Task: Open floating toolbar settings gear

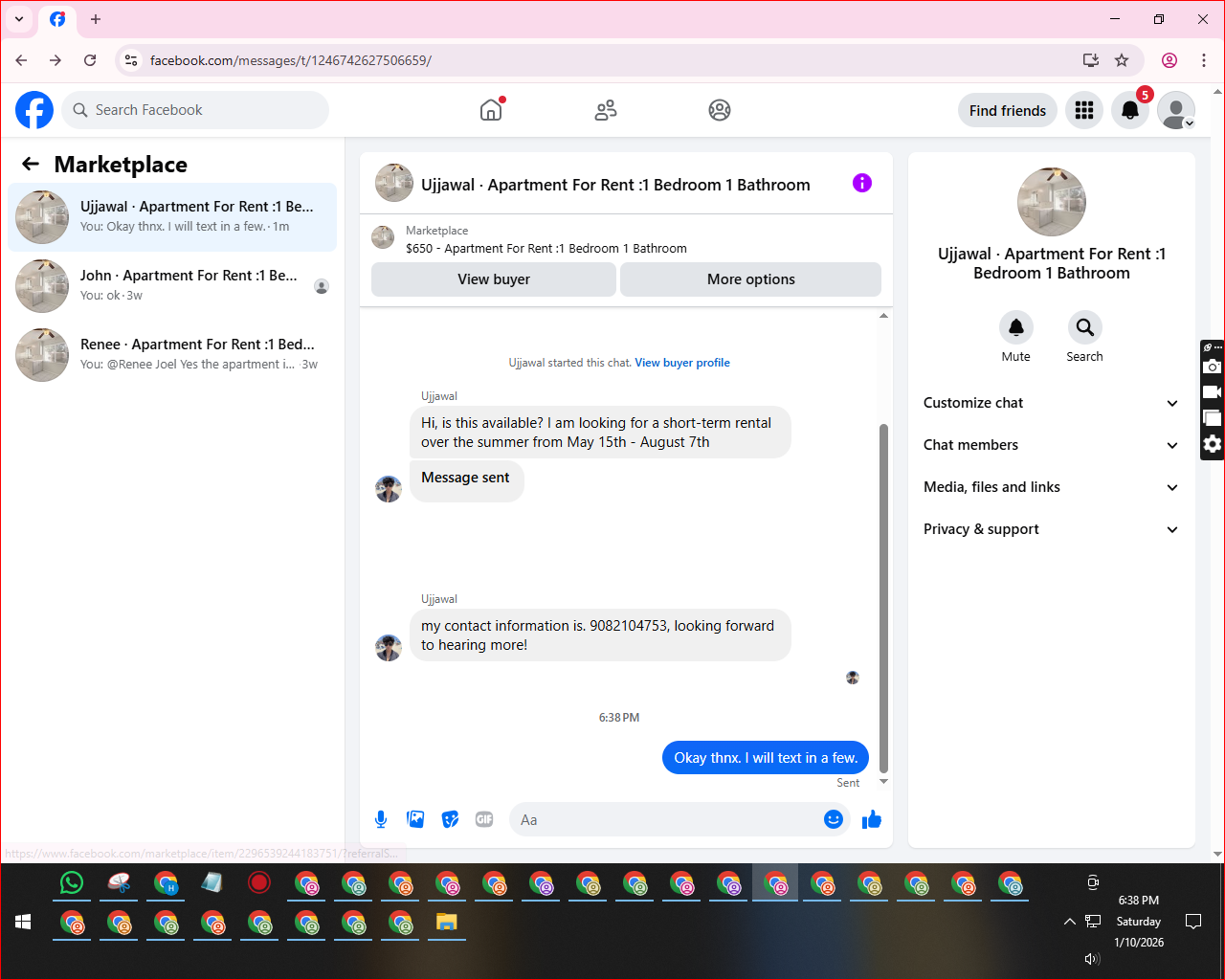Action: (1213, 444)
